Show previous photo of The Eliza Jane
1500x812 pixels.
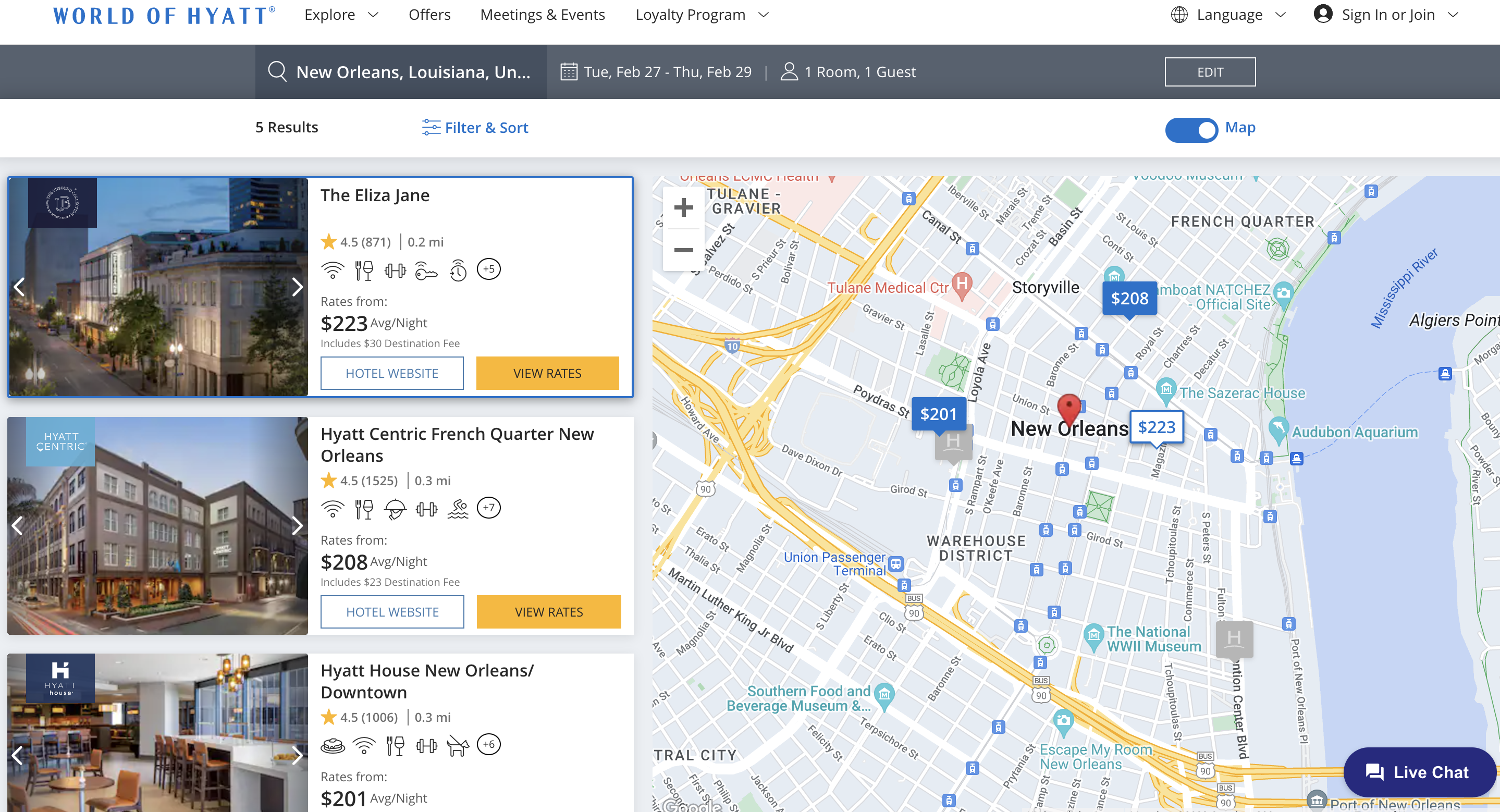click(x=19, y=286)
